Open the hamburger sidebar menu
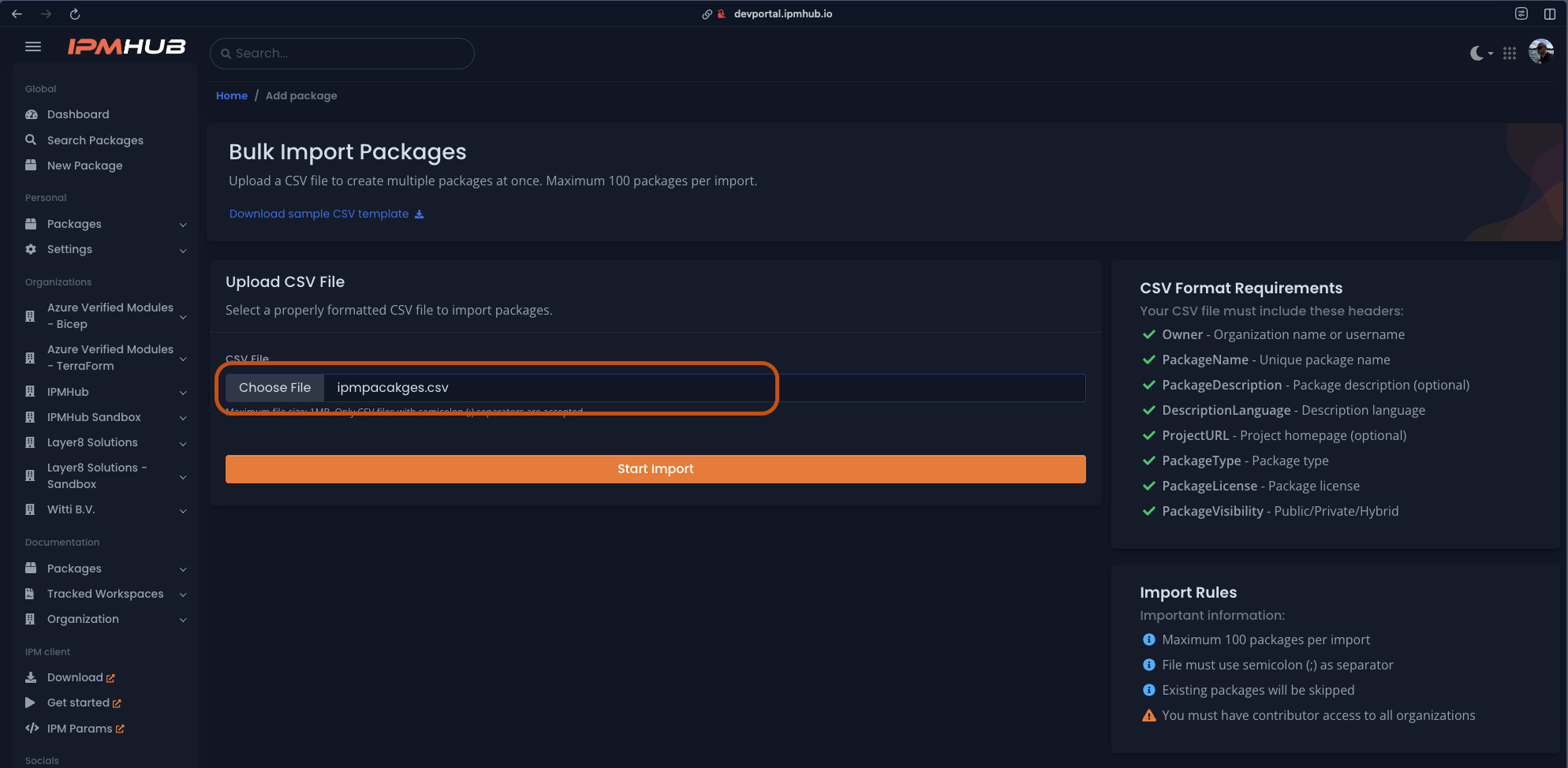The height and width of the screenshot is (768, 1568). pos(33,47)
